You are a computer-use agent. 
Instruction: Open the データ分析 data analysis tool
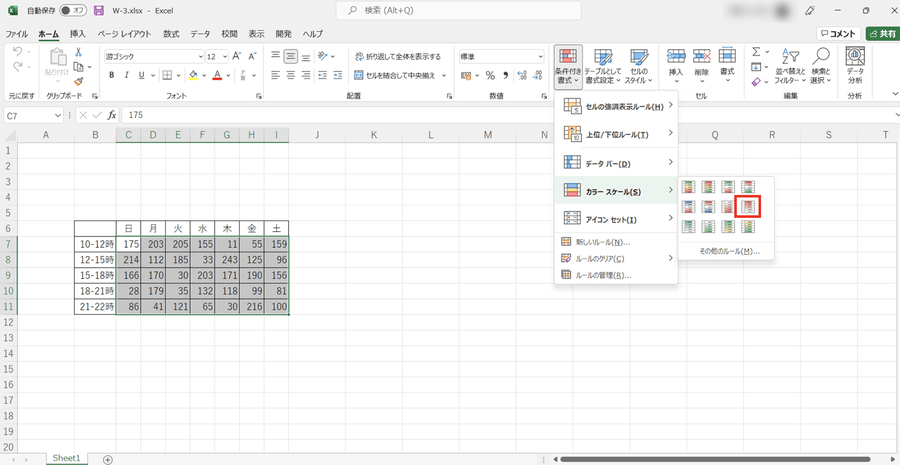click(855, 68)
